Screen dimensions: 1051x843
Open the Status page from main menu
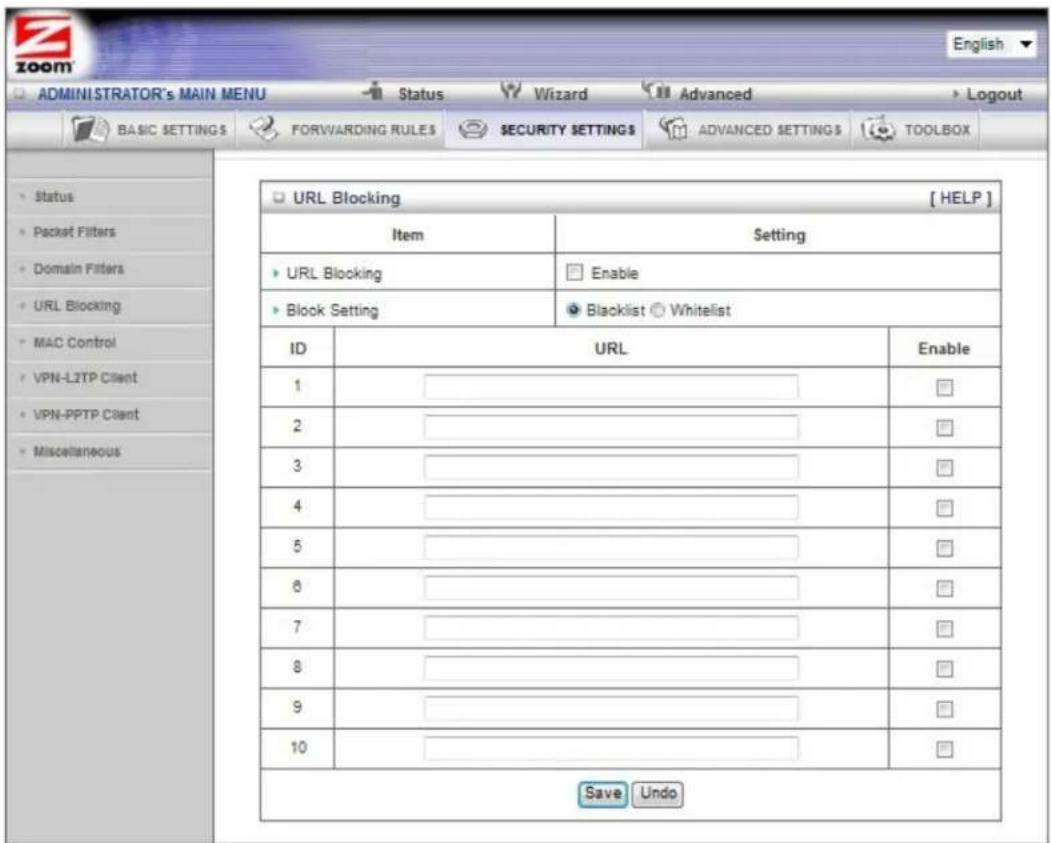[x=421, y=94]
